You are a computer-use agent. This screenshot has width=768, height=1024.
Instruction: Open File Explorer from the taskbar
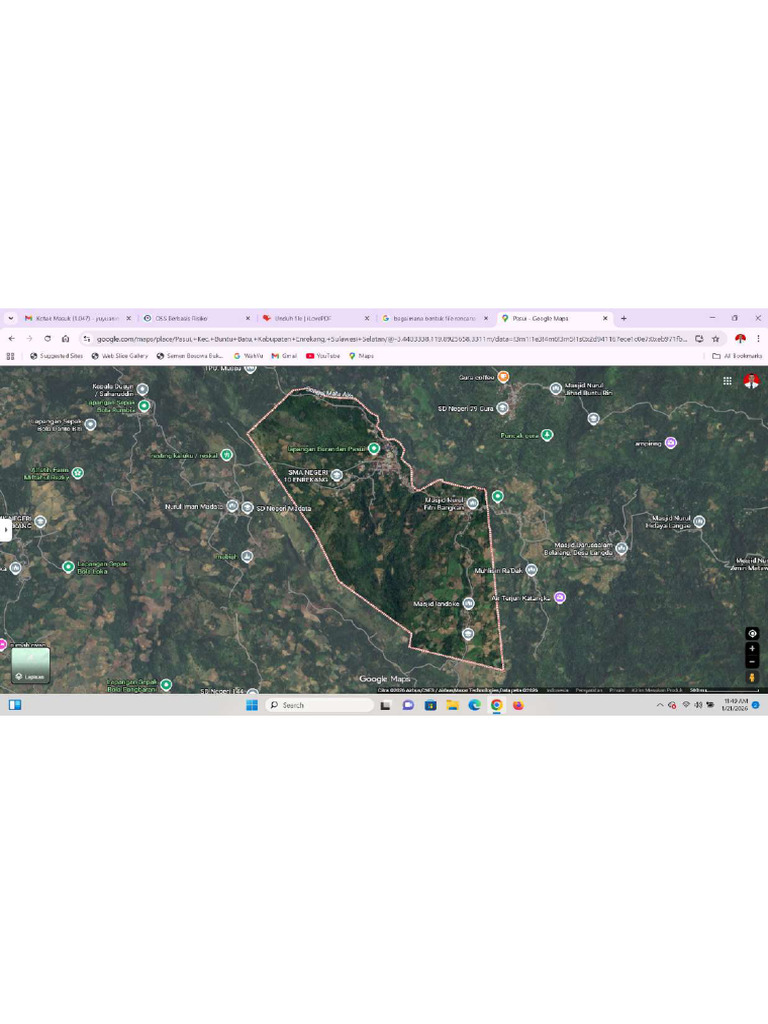452,705
